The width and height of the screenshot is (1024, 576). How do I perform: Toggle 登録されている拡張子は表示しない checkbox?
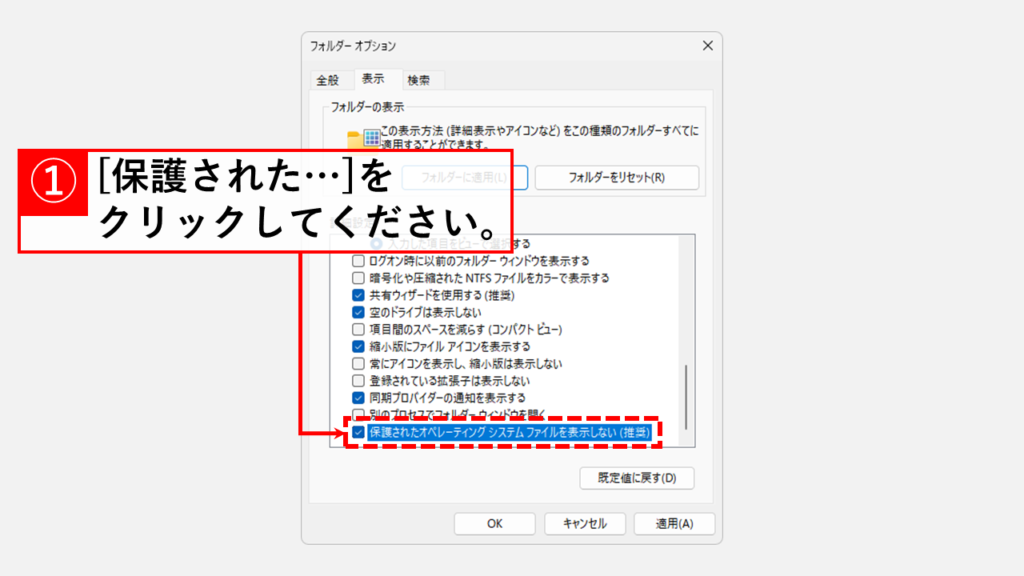[x=359, y=381]
